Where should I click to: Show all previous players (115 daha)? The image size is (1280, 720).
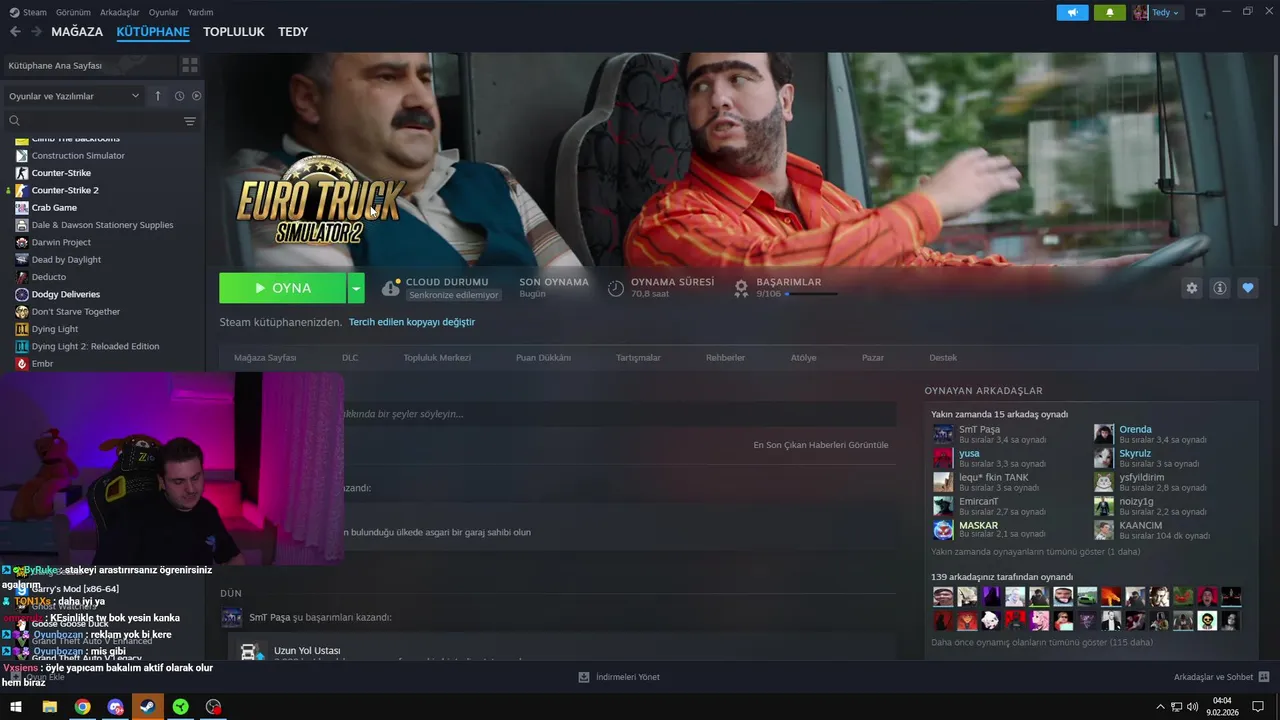click(1042, 642)
